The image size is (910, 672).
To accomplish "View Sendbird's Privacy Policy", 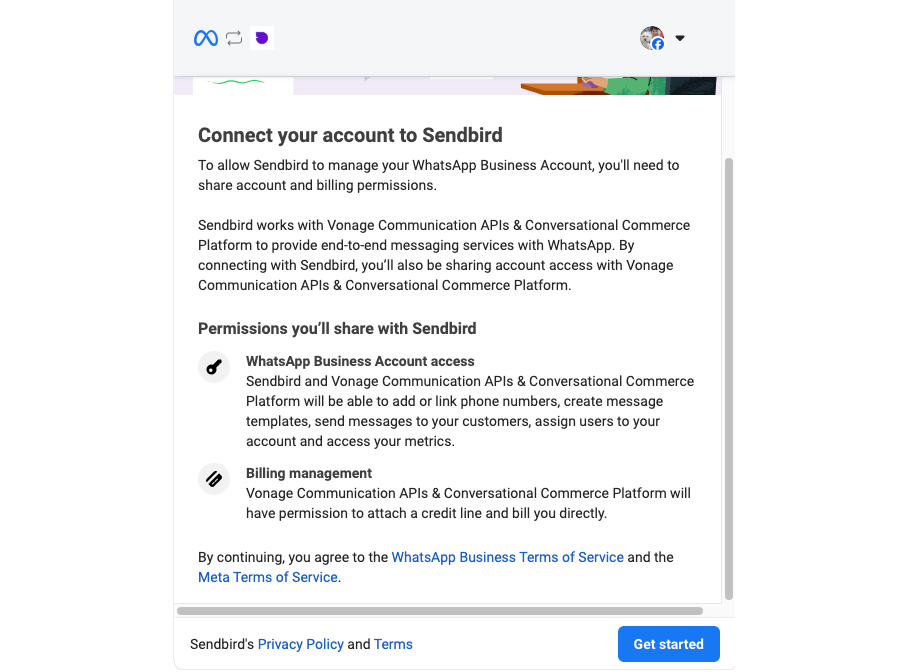I will point(300,644).
